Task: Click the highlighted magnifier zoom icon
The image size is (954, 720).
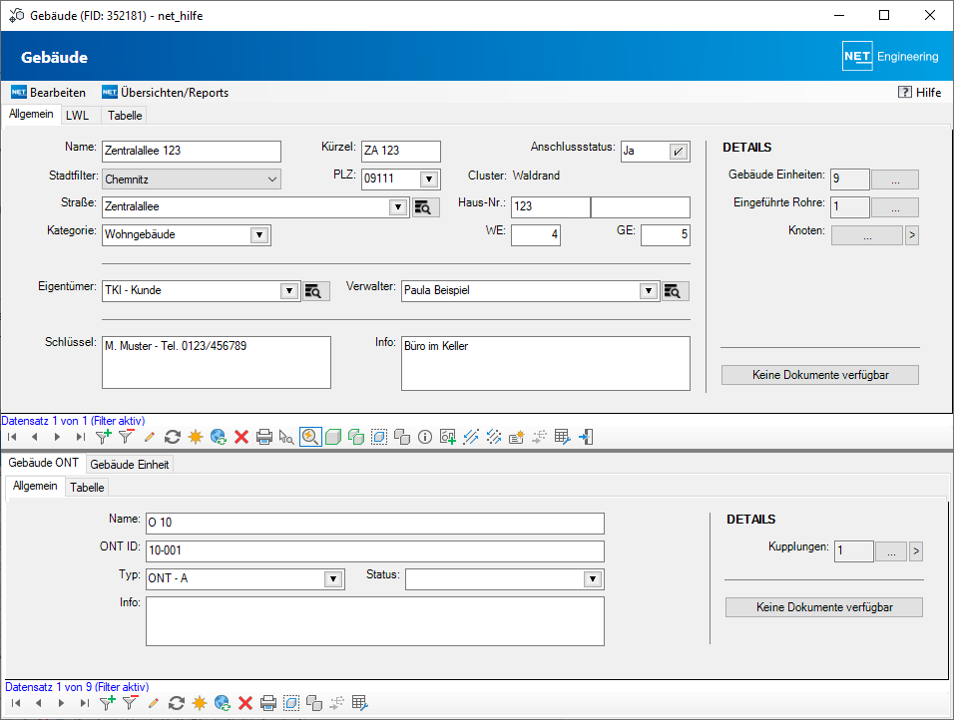Action: [x=310, y=437]
